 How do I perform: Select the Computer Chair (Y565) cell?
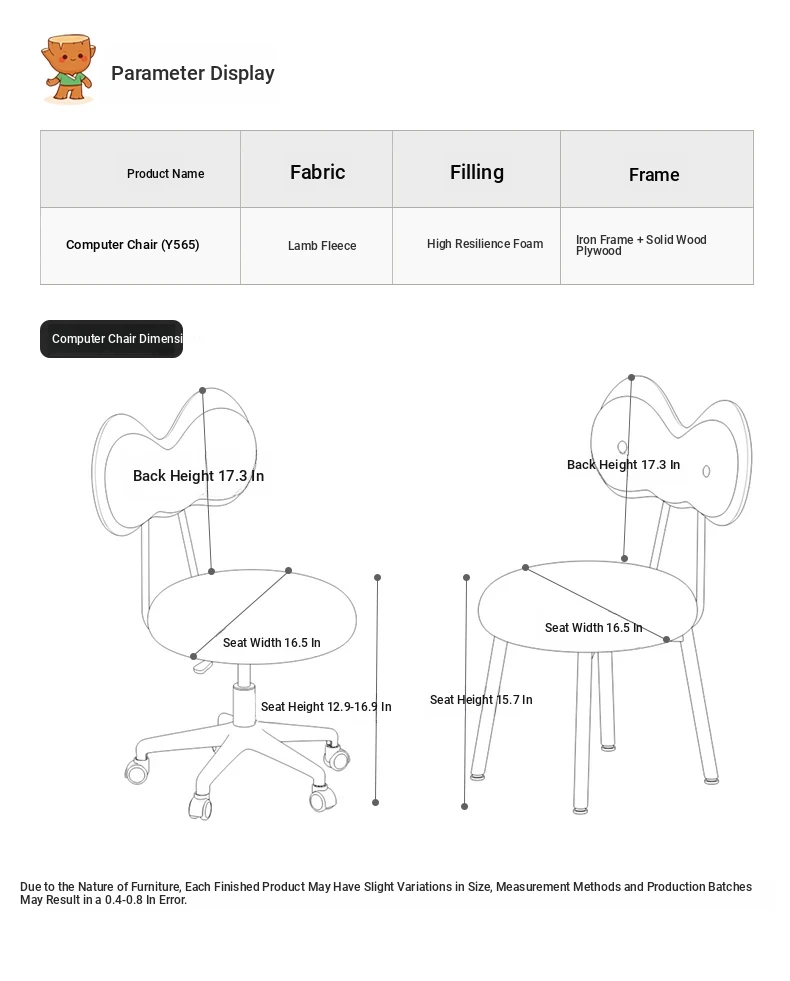point(133,245)
